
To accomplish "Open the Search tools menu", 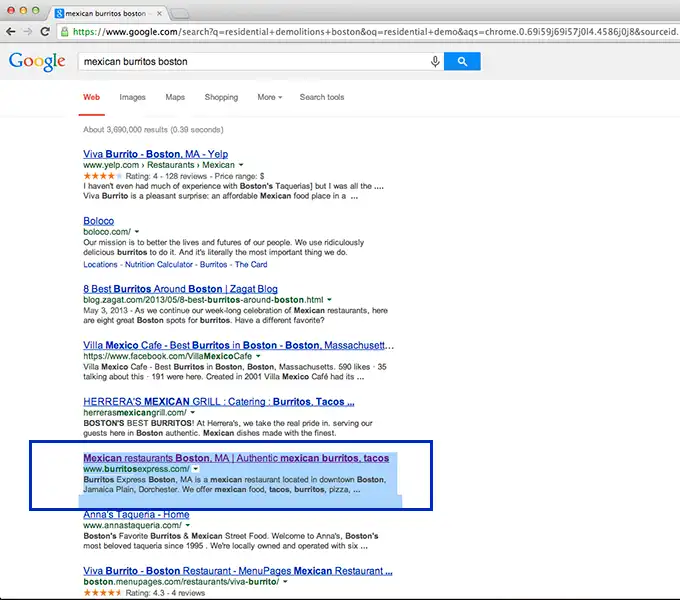I will (321, 97).
